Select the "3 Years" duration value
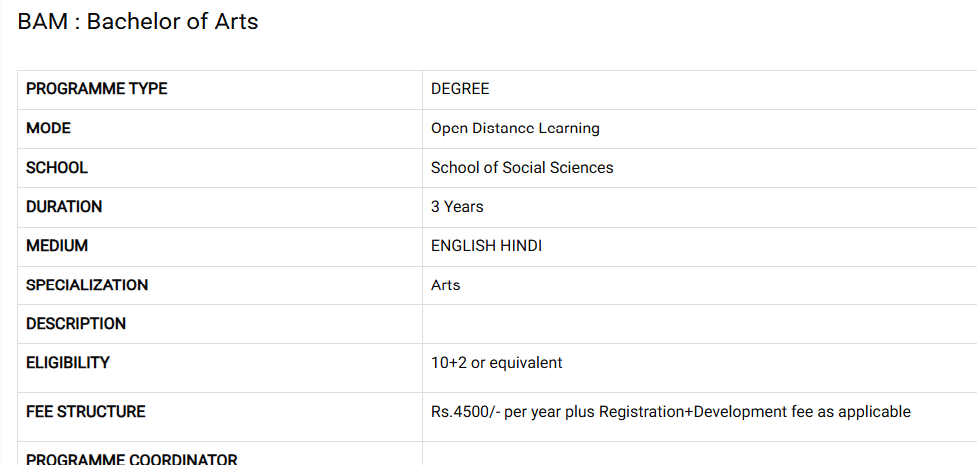The height and width of the screenshot is (474, 977). [457, 207]
